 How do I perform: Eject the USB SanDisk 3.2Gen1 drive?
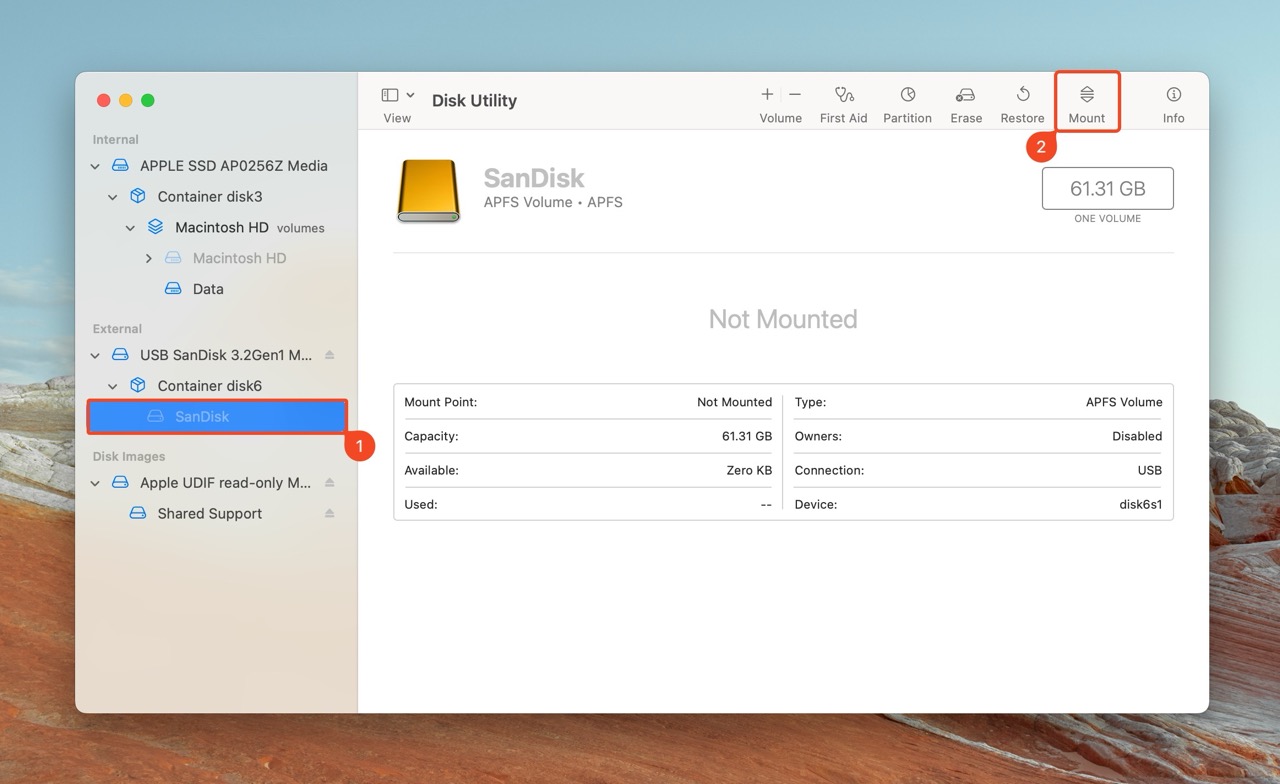click(329, 355)
